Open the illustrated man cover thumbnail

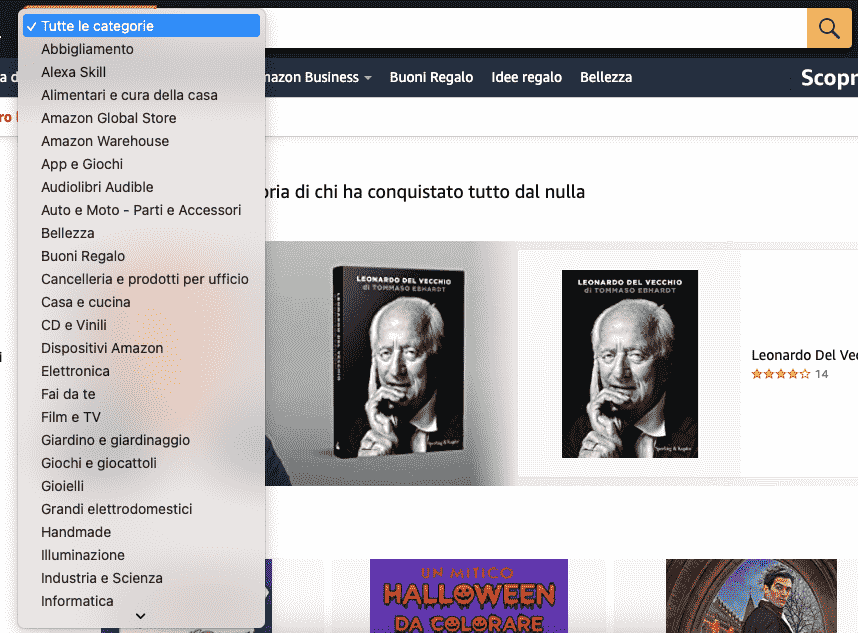coord(751,596)
